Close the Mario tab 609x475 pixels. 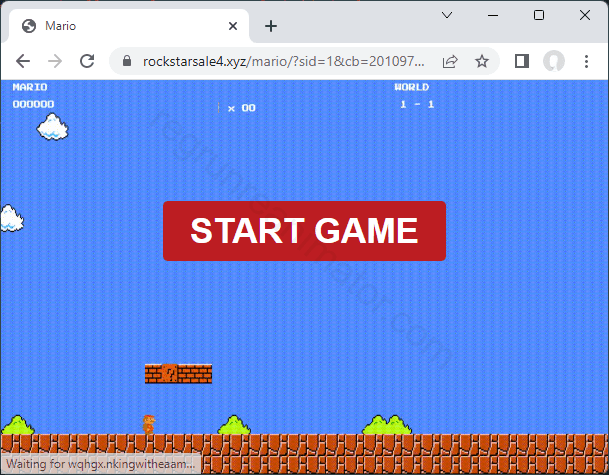pyautogui.click(x=234, y=26)
